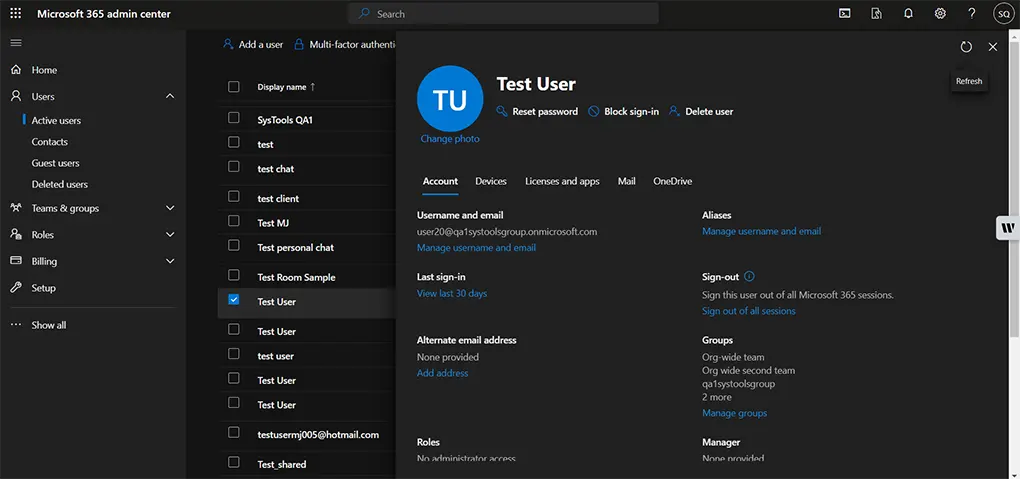Collapse the Users section chevron

[170, 96]
